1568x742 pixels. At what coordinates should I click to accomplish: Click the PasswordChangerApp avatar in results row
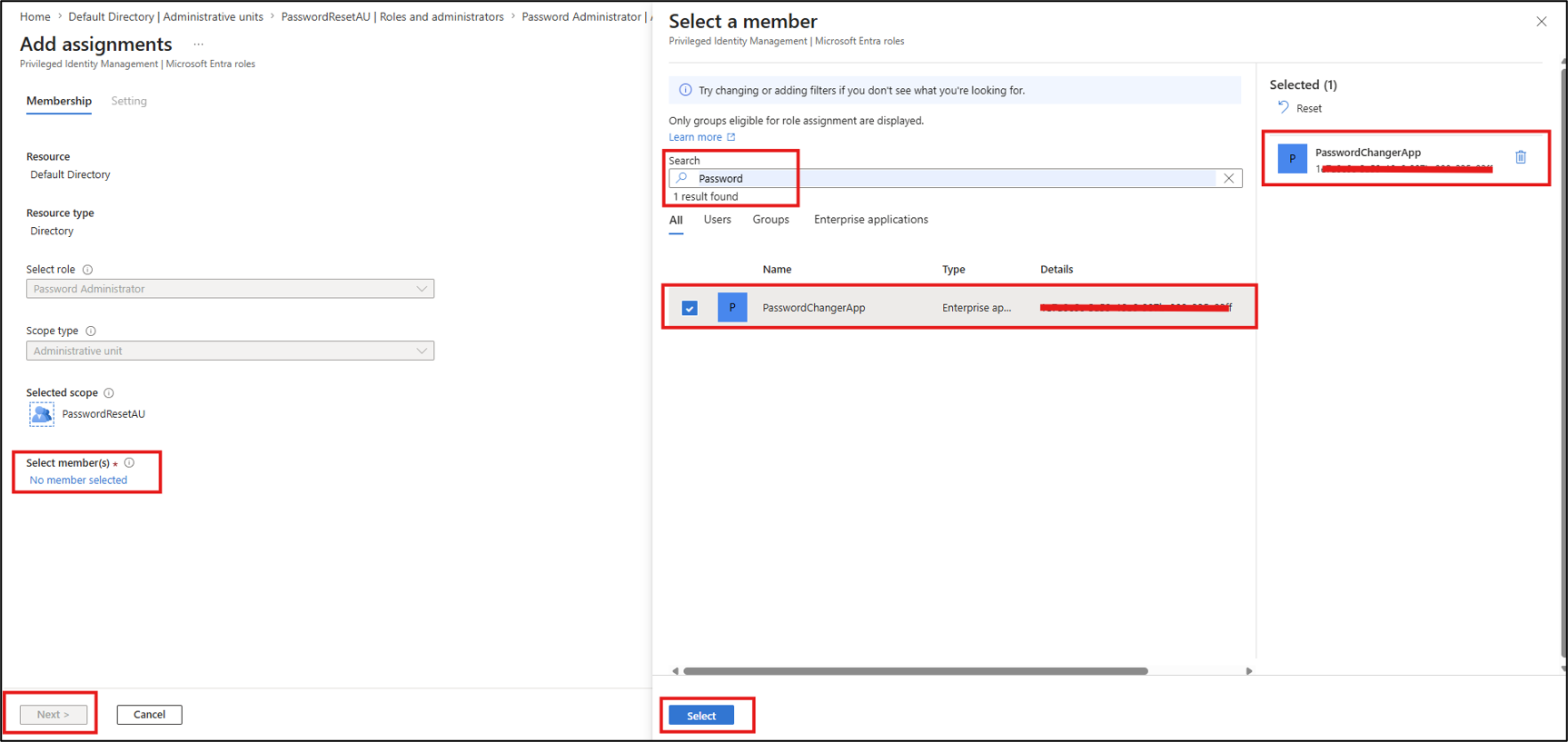coord(732,307)
